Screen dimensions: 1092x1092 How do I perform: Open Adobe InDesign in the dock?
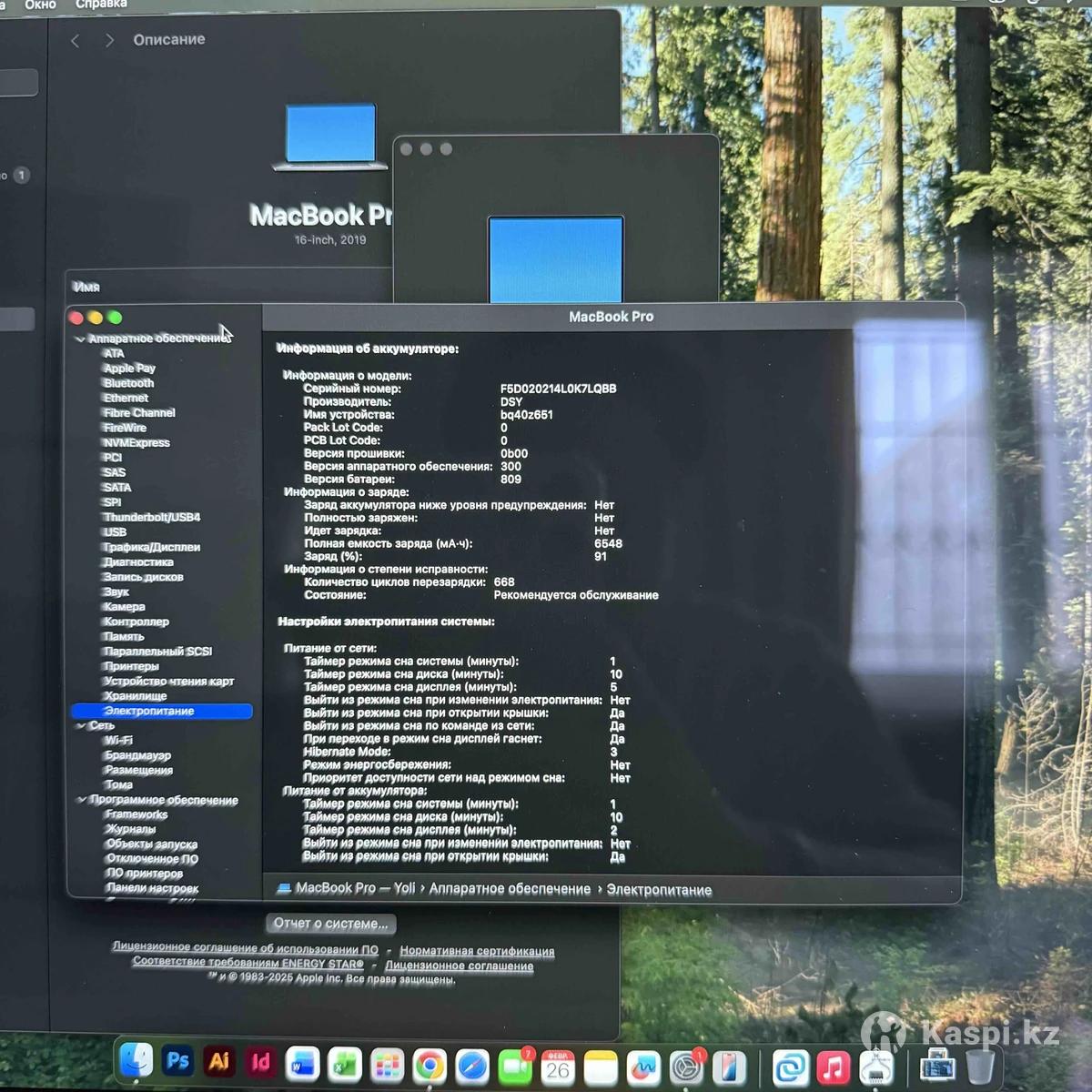(261, 1062)
